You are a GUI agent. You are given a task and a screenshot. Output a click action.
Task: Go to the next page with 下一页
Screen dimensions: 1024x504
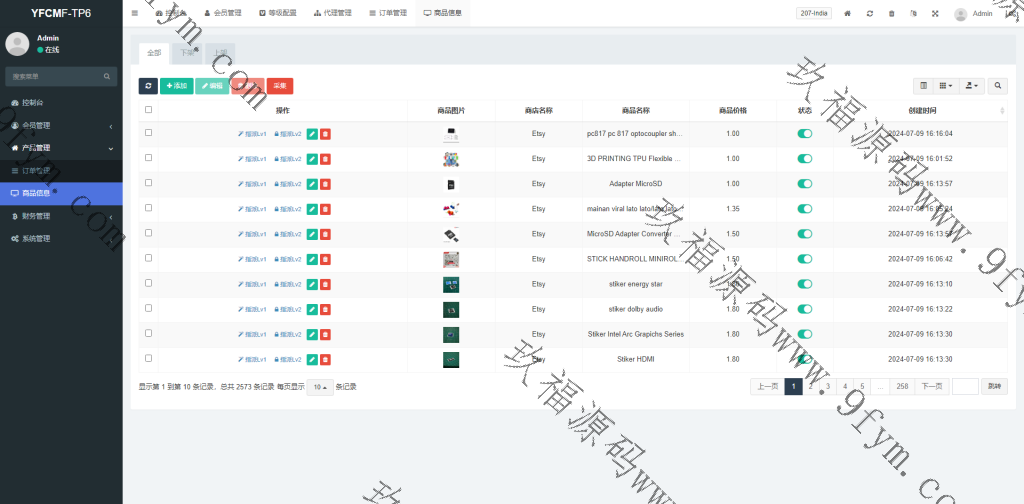pos(931,386)
